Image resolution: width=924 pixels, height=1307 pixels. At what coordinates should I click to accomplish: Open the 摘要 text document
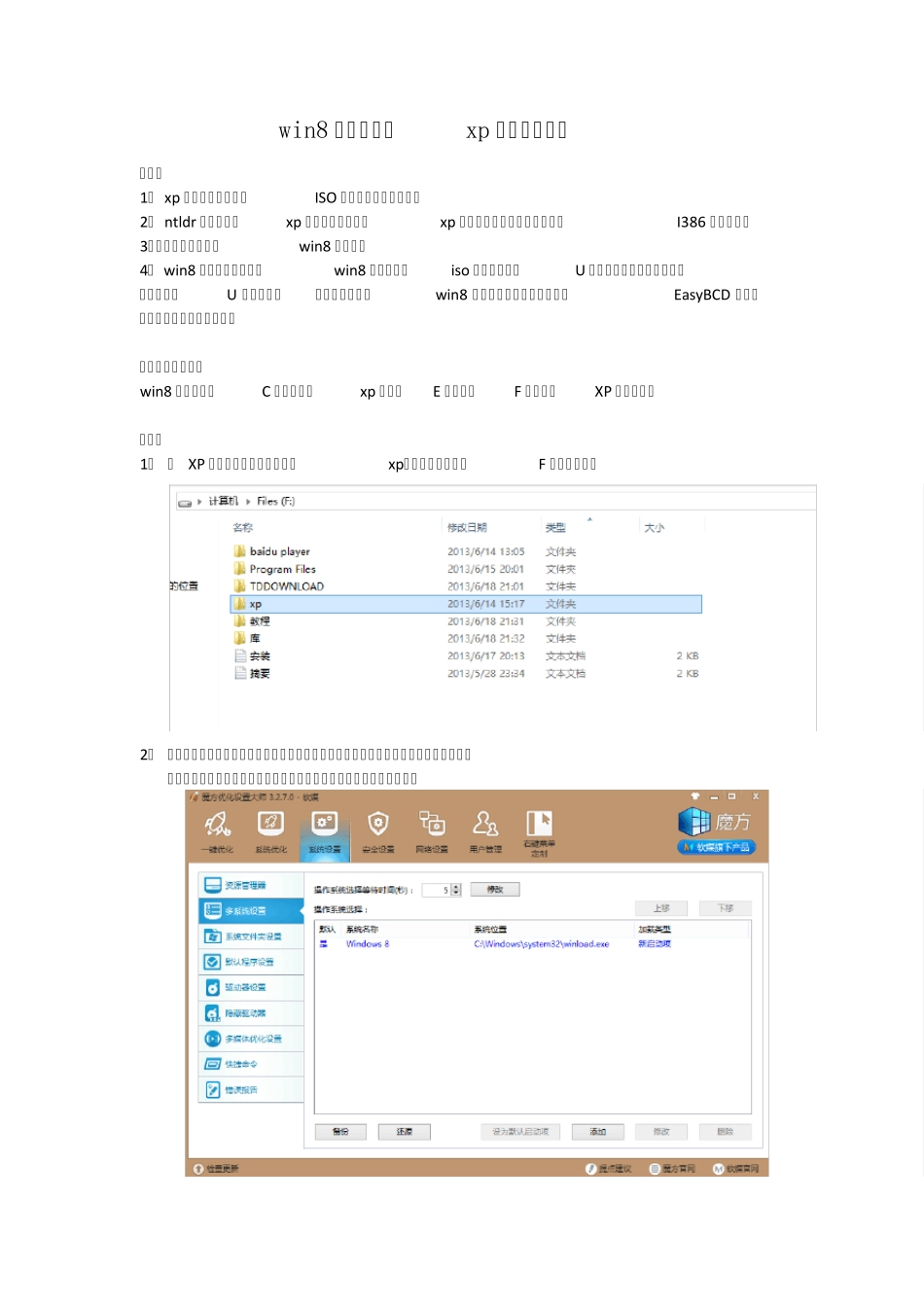[x=252, y=673]
